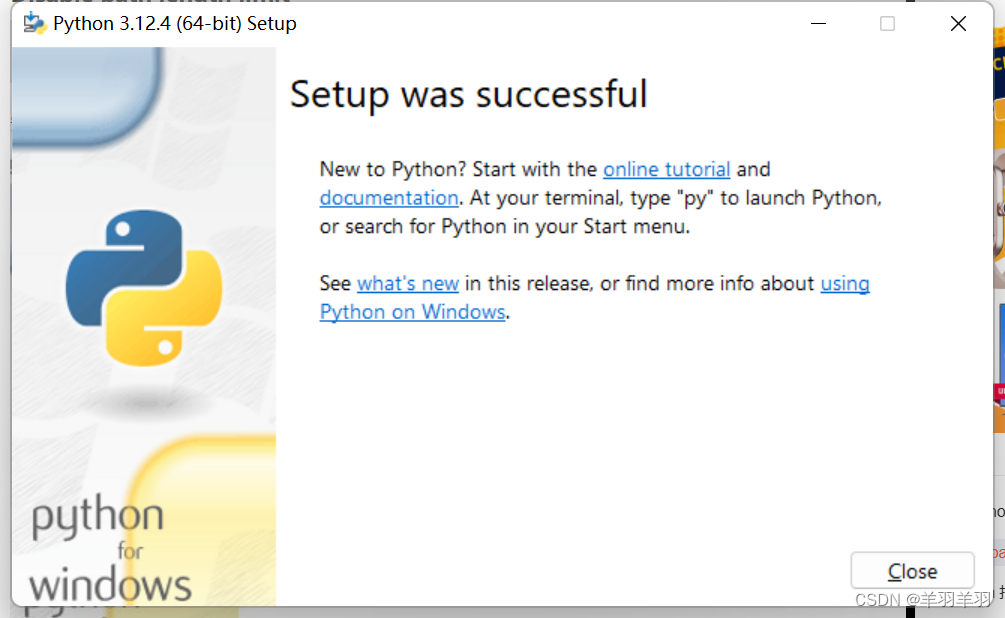Image resolution: width=1005 pixels, height=618 pixels.
Task: Open the documentation link
Action: 389,197
